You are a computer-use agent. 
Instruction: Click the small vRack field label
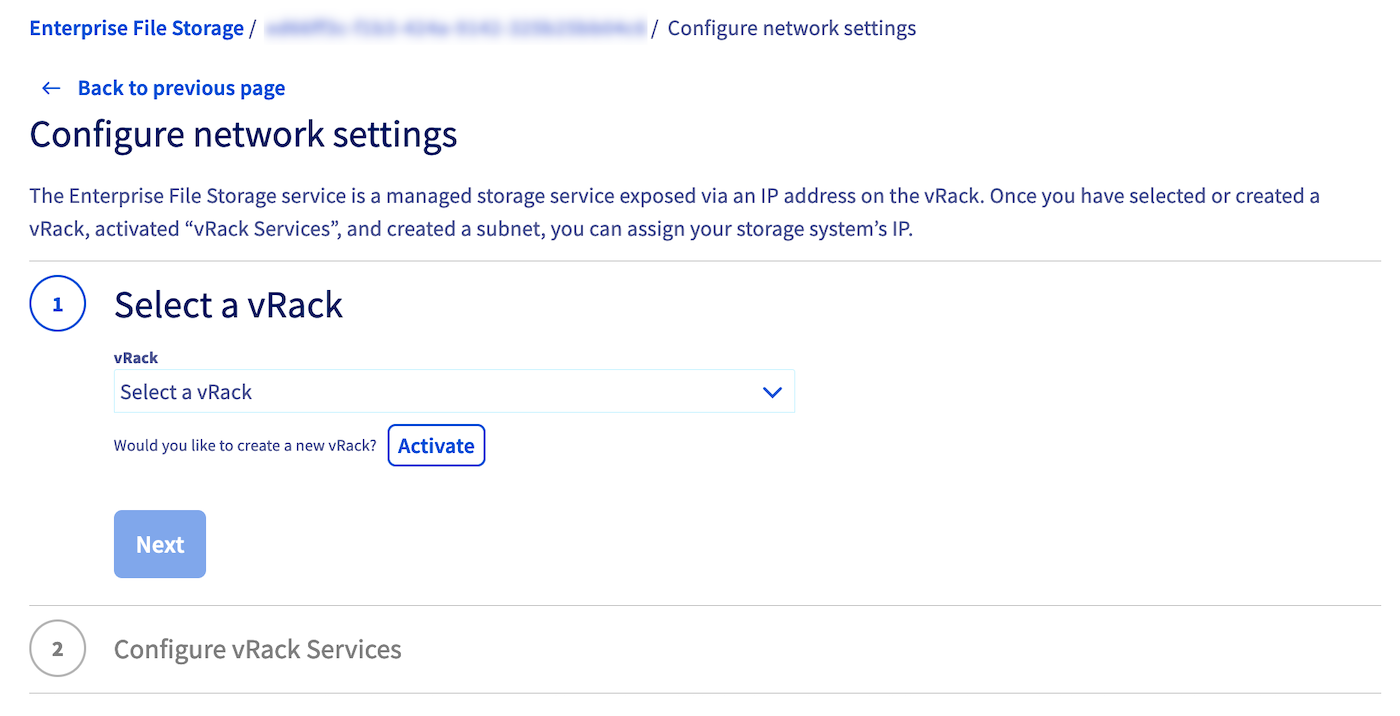pyautogui.click(x=136, y=358)
